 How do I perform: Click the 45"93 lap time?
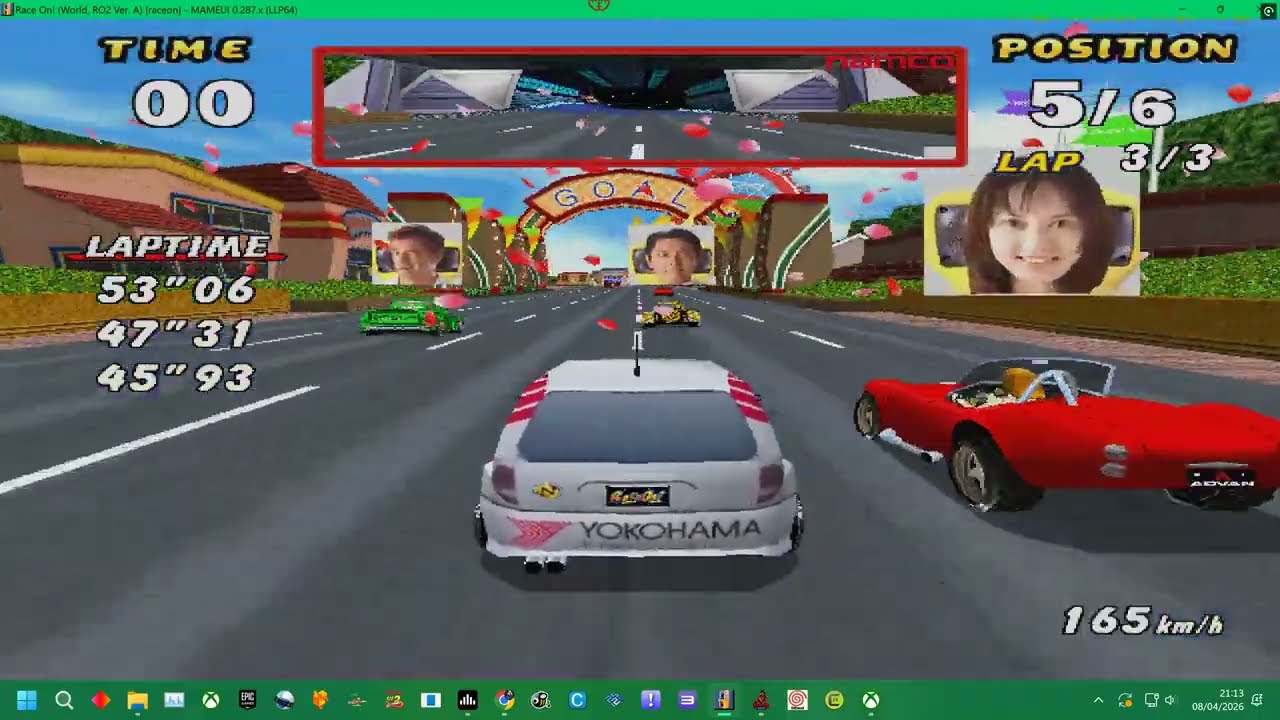[x=176, y=378]
